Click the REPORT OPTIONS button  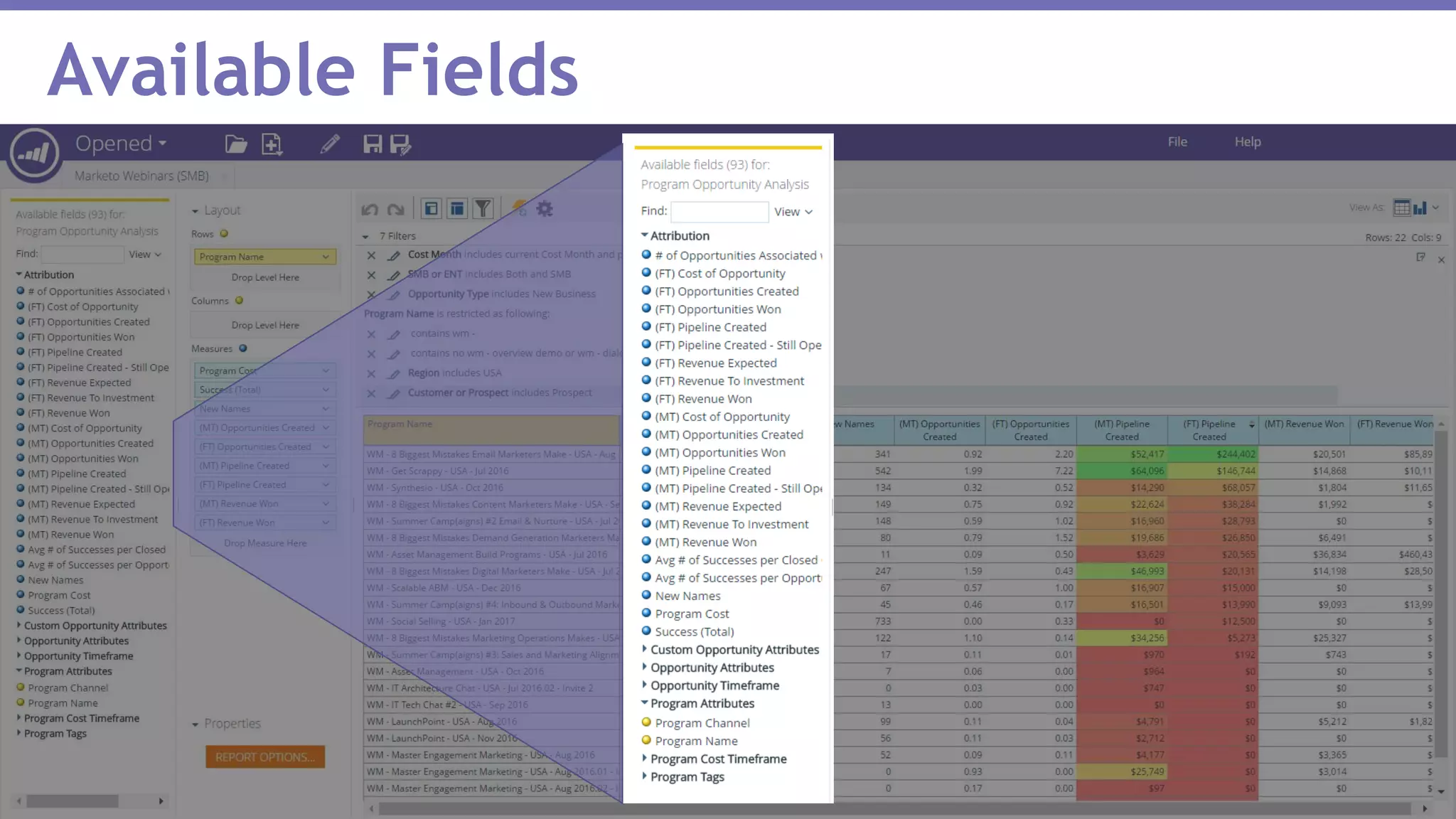pos(265,757)
